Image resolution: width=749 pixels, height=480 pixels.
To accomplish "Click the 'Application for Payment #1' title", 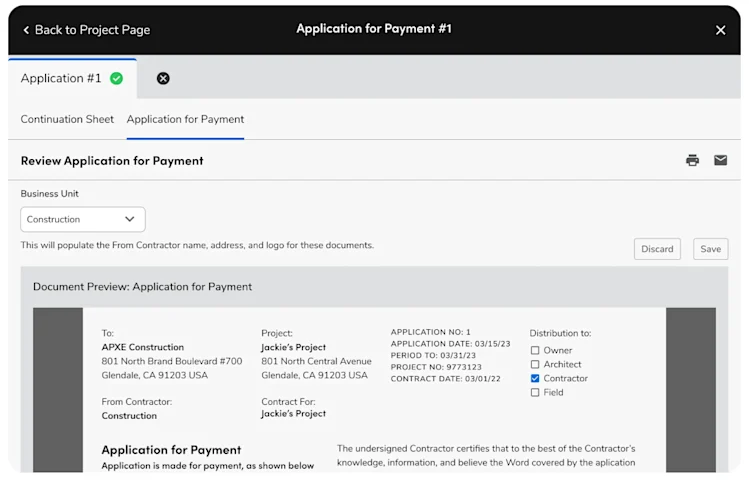I will (x=374, y=29).
